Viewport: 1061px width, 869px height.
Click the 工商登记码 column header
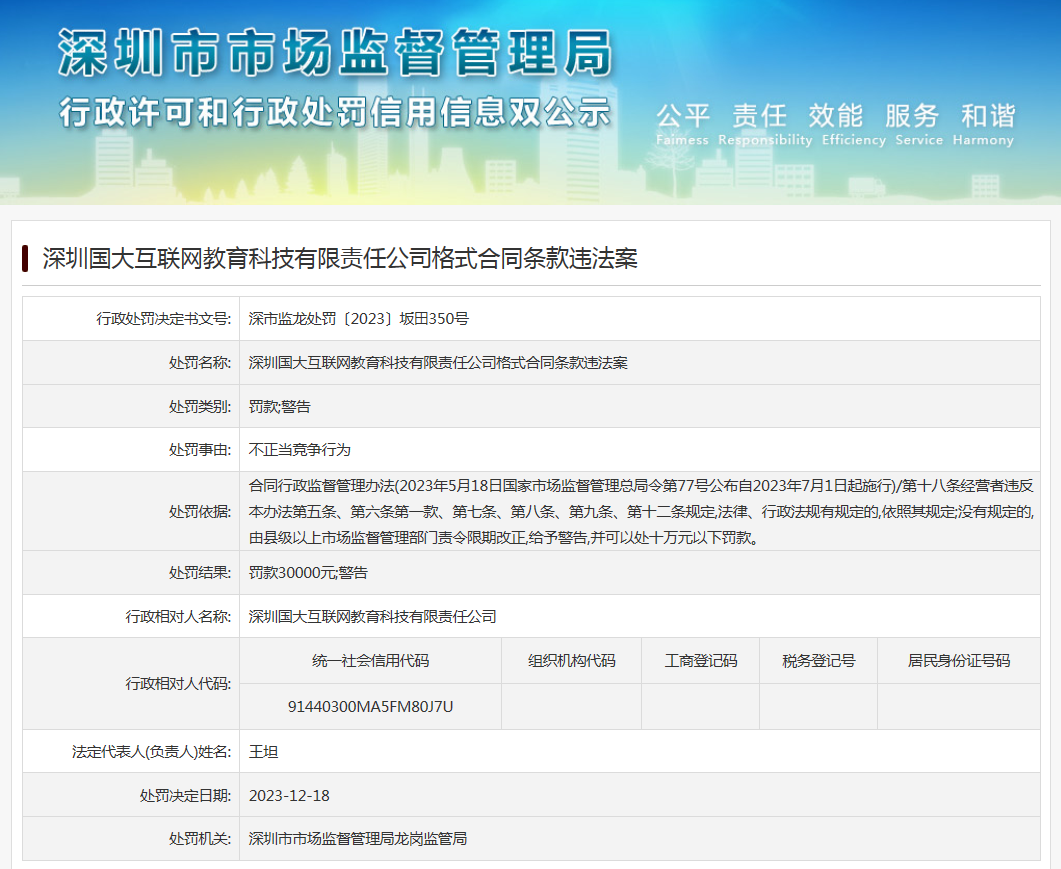[x=701, y=661]
